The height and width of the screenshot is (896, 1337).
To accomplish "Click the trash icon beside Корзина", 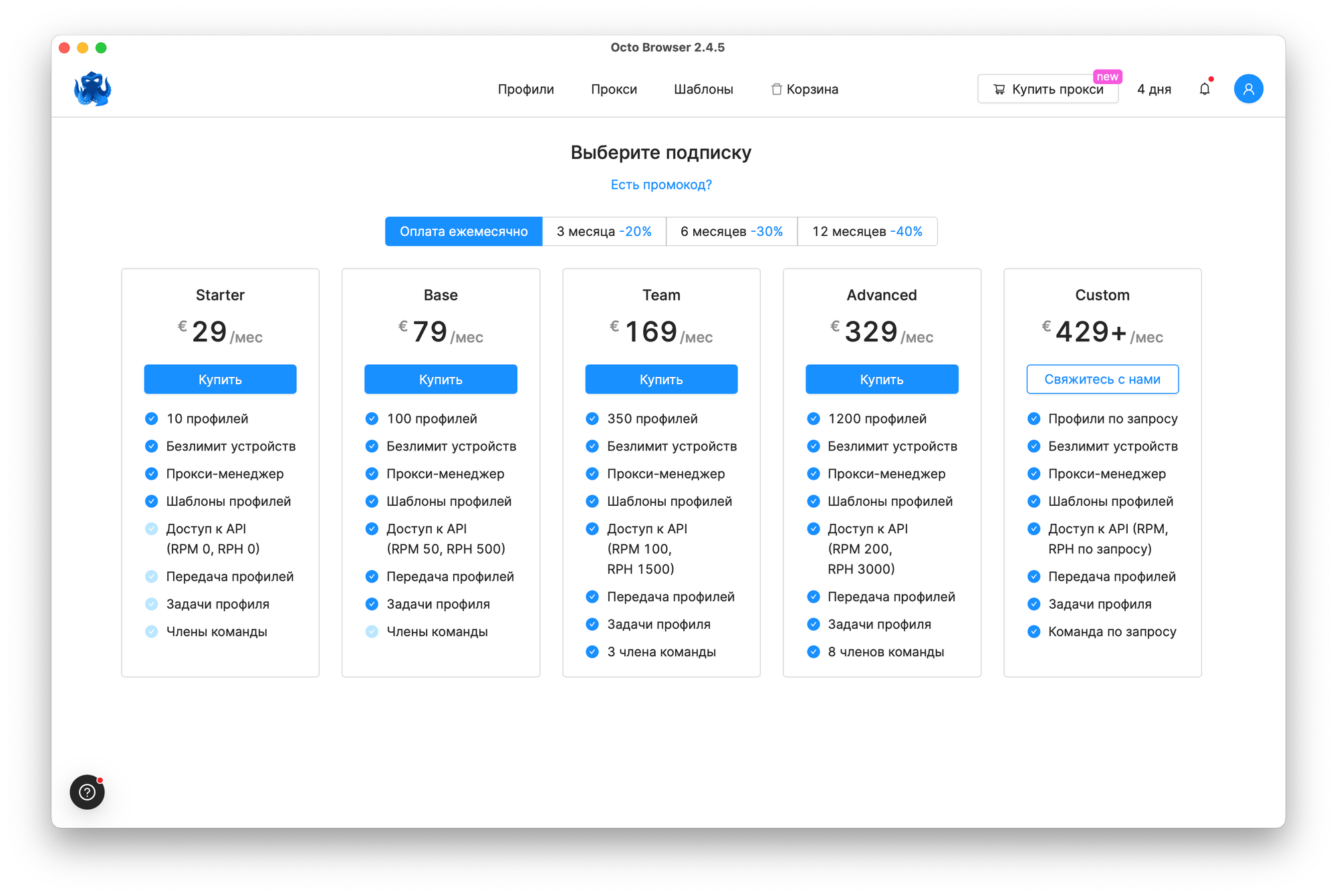I will 776,90.
